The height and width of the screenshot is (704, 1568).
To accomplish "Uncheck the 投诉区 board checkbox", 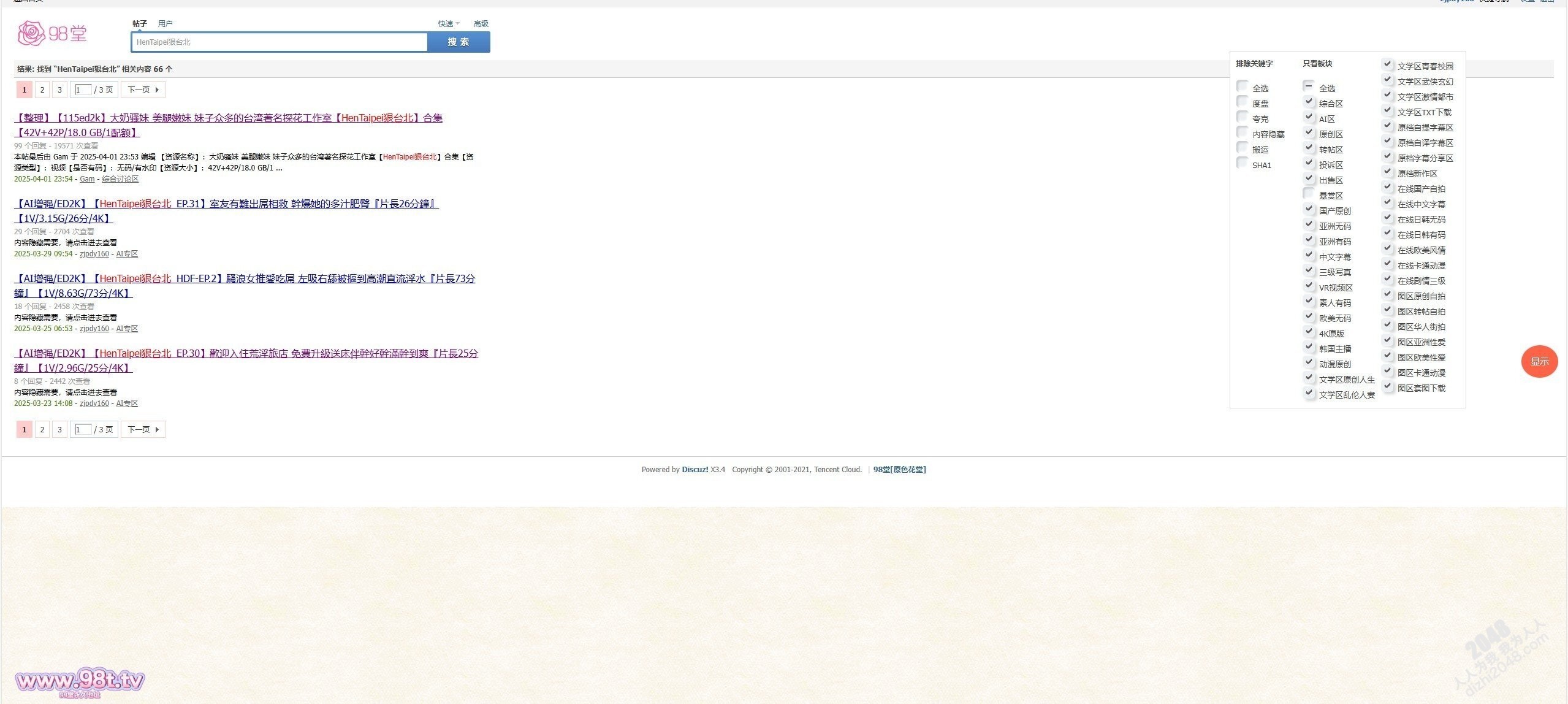I will [x=1309, y=163].
